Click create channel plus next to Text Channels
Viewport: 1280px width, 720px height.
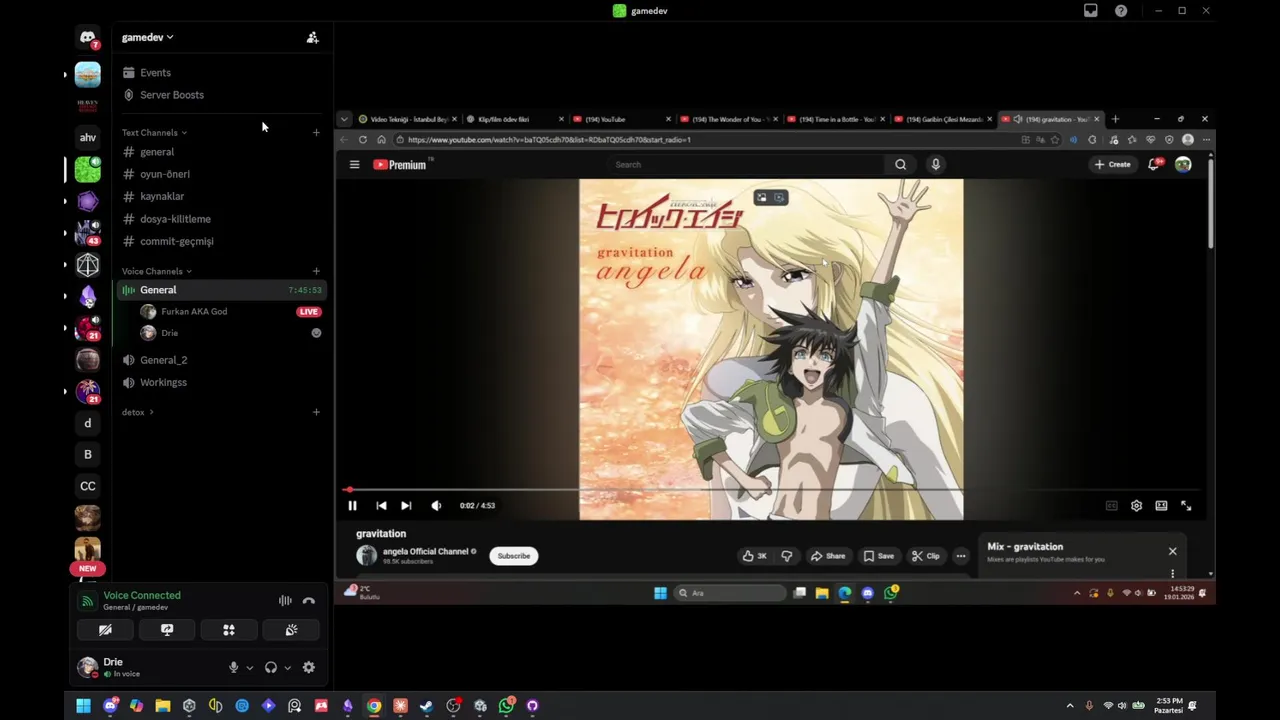pos(316,132)
